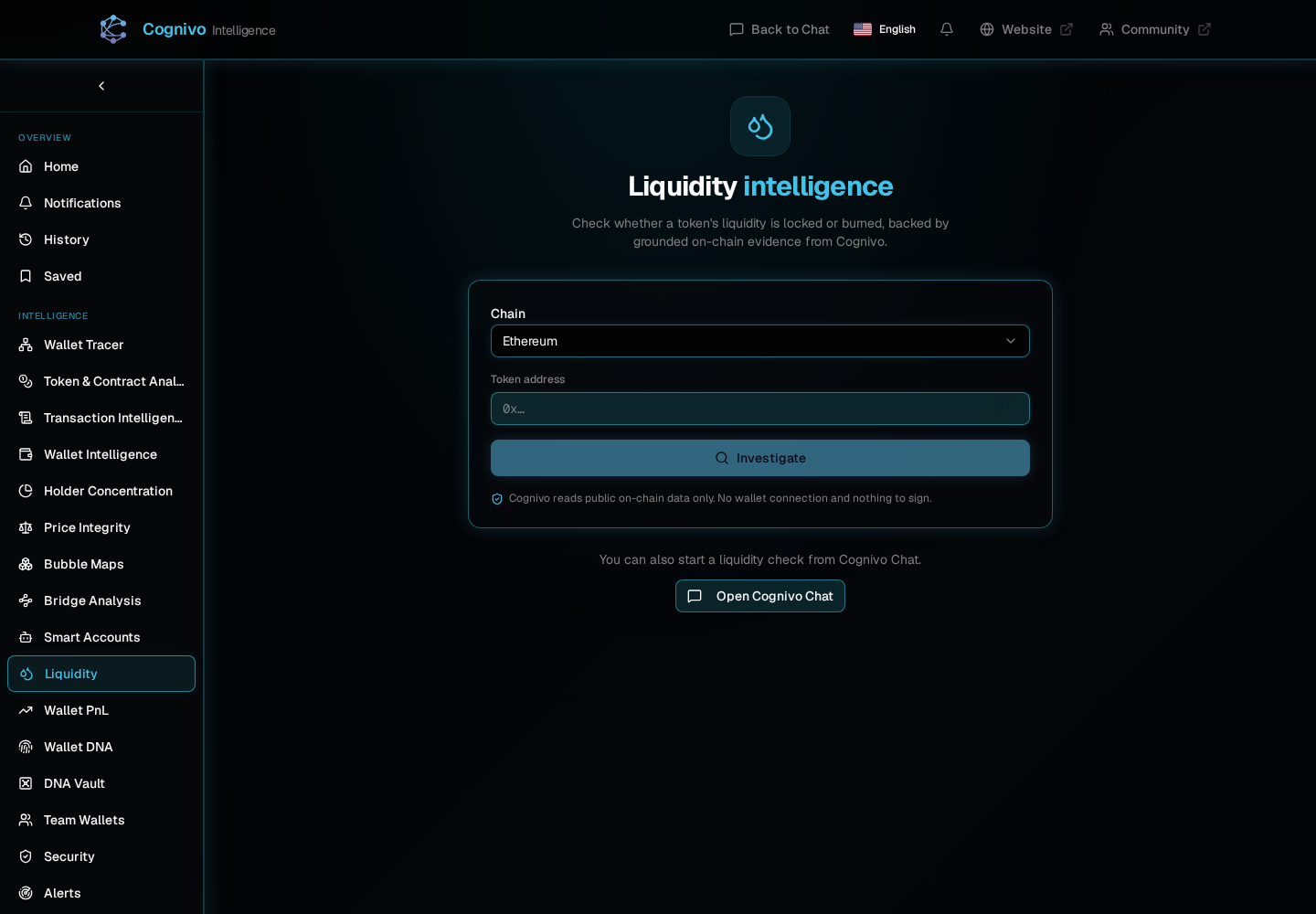Screen dimensions: 1316x914
Task: Click the Cognivo logo icon
Action: pyautogui.click(x=113, y=29)
